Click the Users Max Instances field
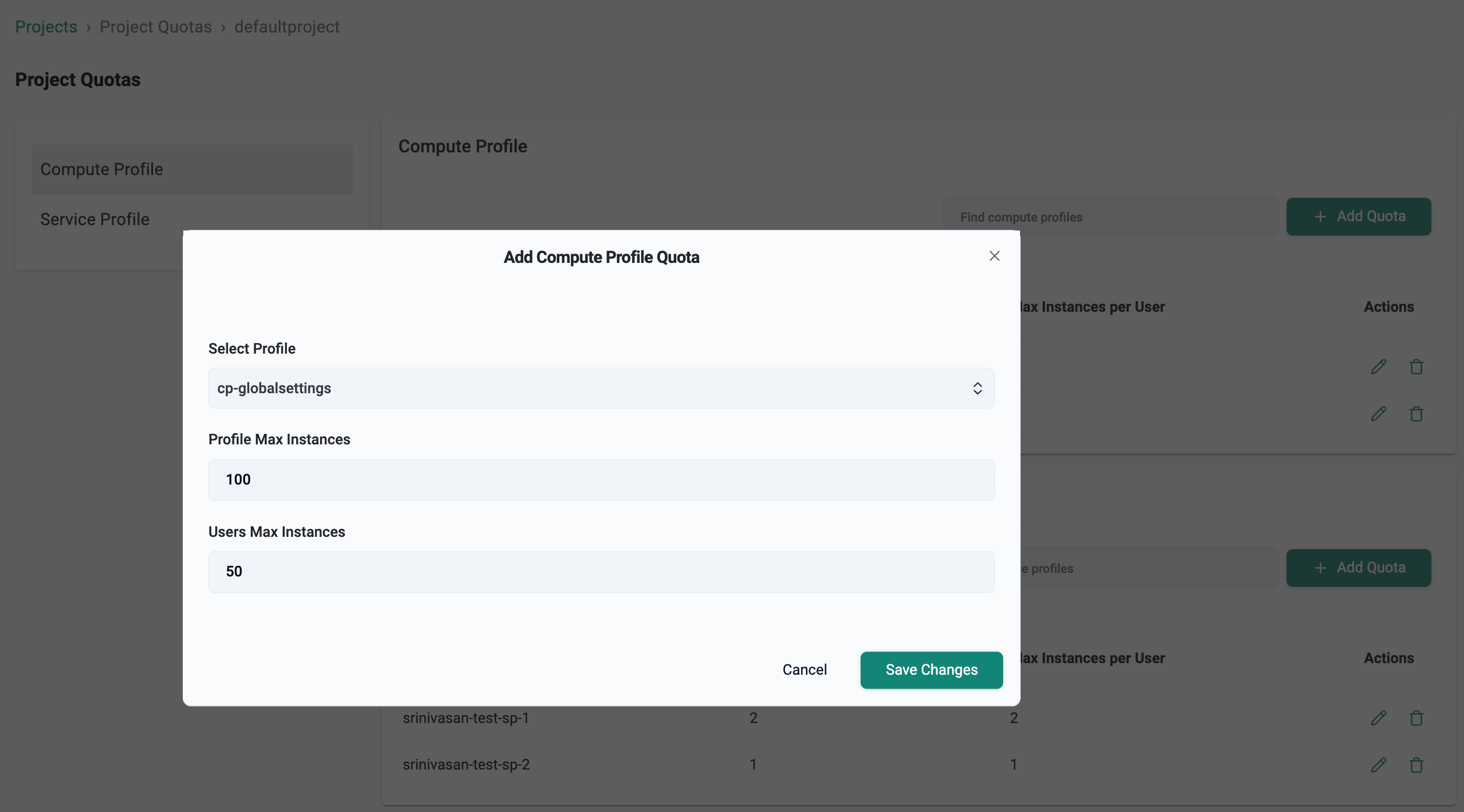The width and height of the screenshot is (1464, 812). pyautogui.click(x=600, y=572)
